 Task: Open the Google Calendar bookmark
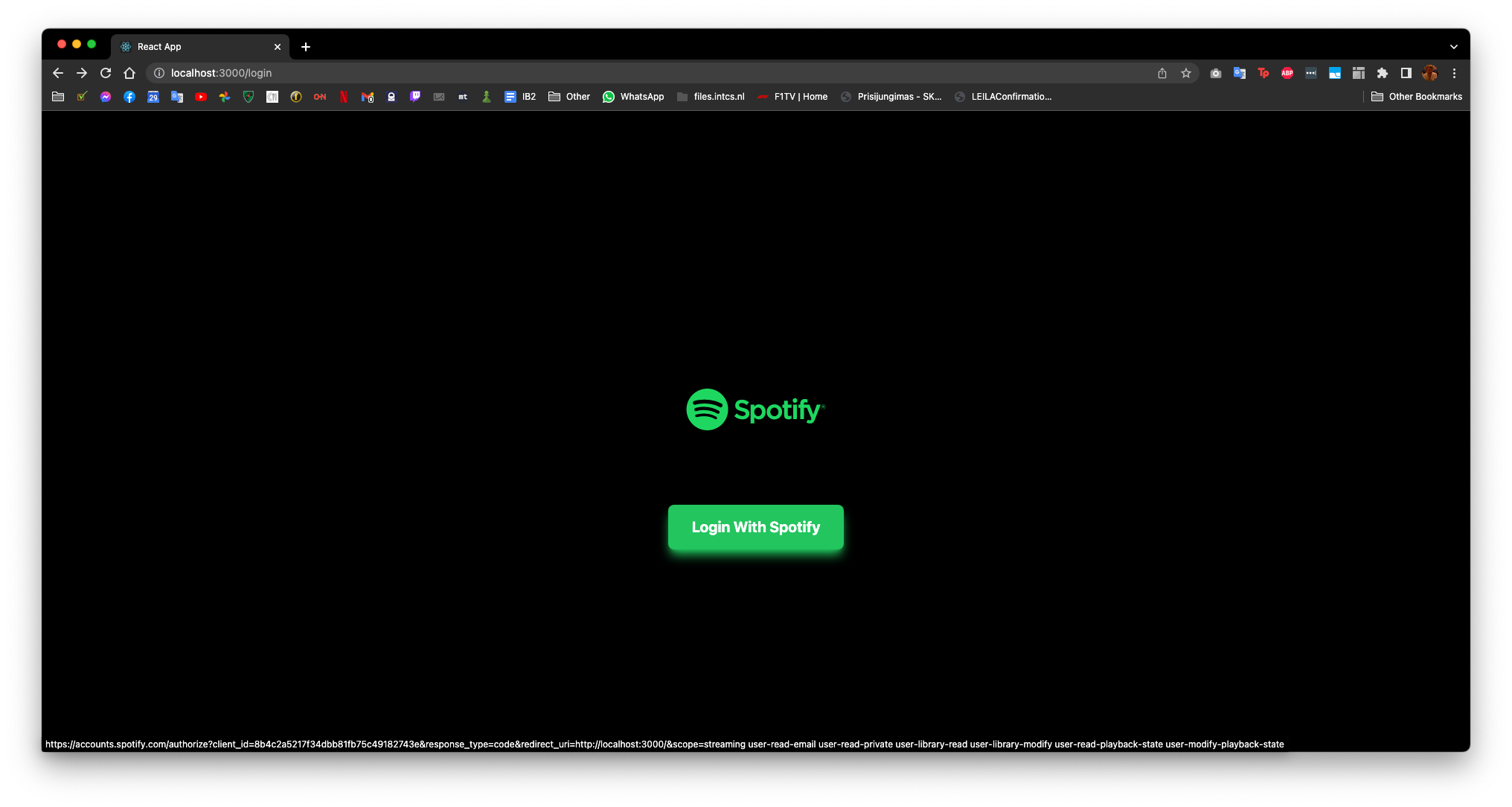(x=153, y=97)
